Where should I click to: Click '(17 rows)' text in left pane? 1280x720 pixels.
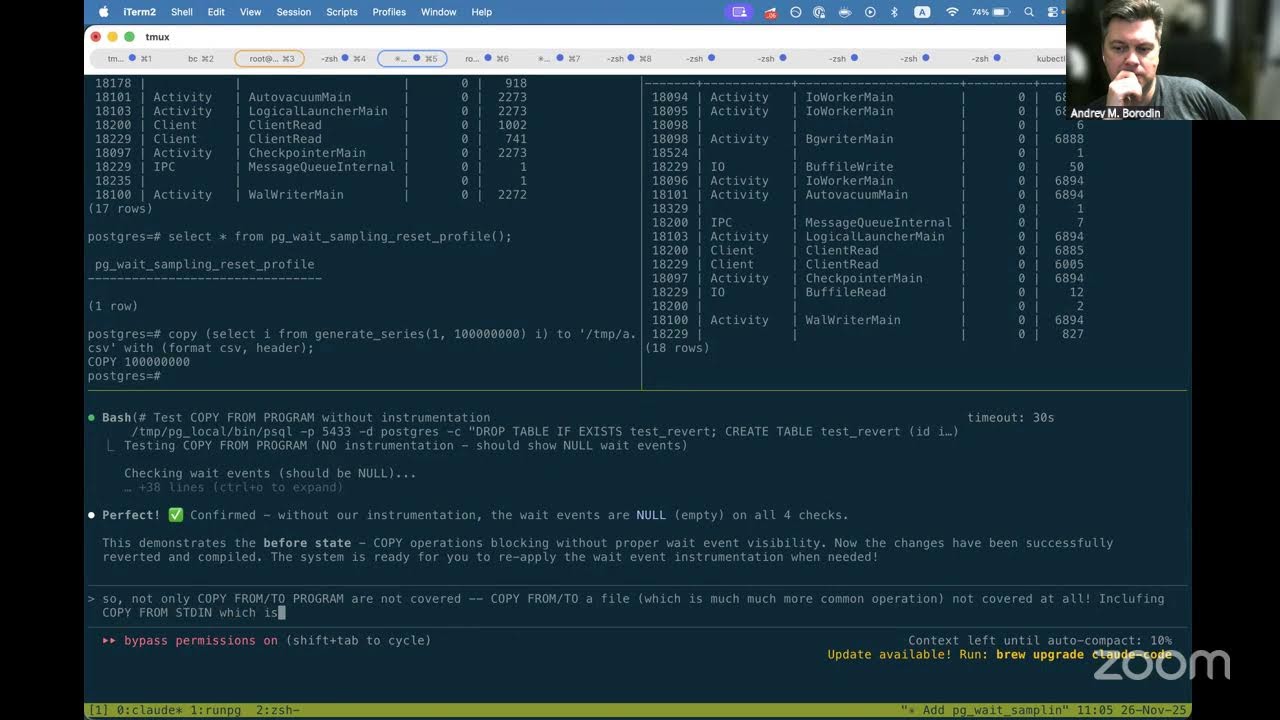120,209
